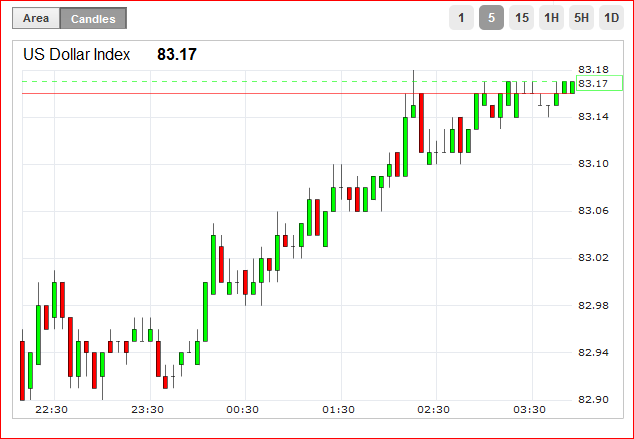Click the green 83.17 price label box
This screenshot has height=439, width=634.
click(599, 83)
